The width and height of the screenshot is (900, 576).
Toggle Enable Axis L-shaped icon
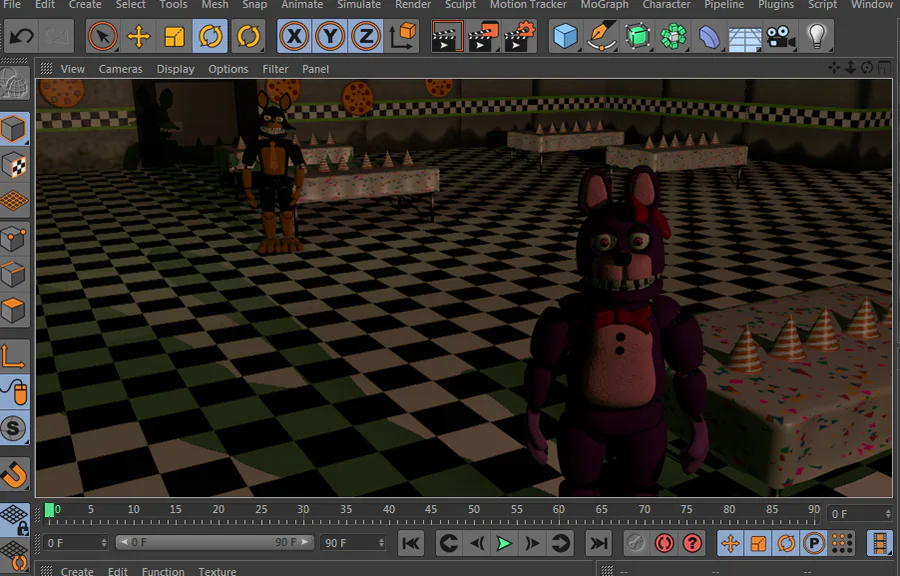(x=14, y=356)
